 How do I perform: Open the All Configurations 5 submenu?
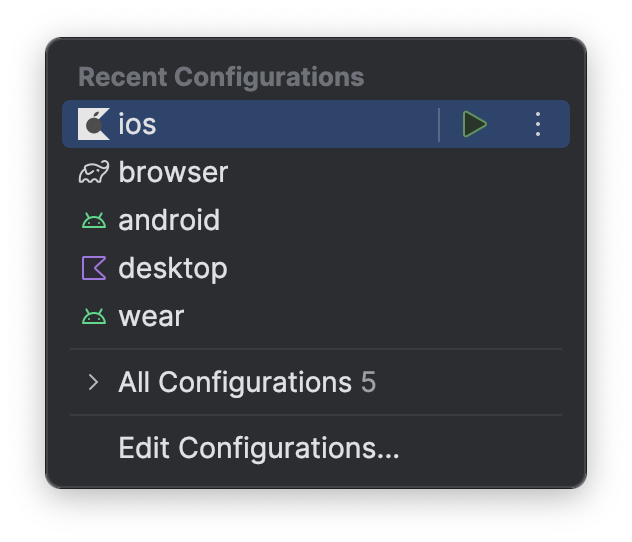click(316, 382)
